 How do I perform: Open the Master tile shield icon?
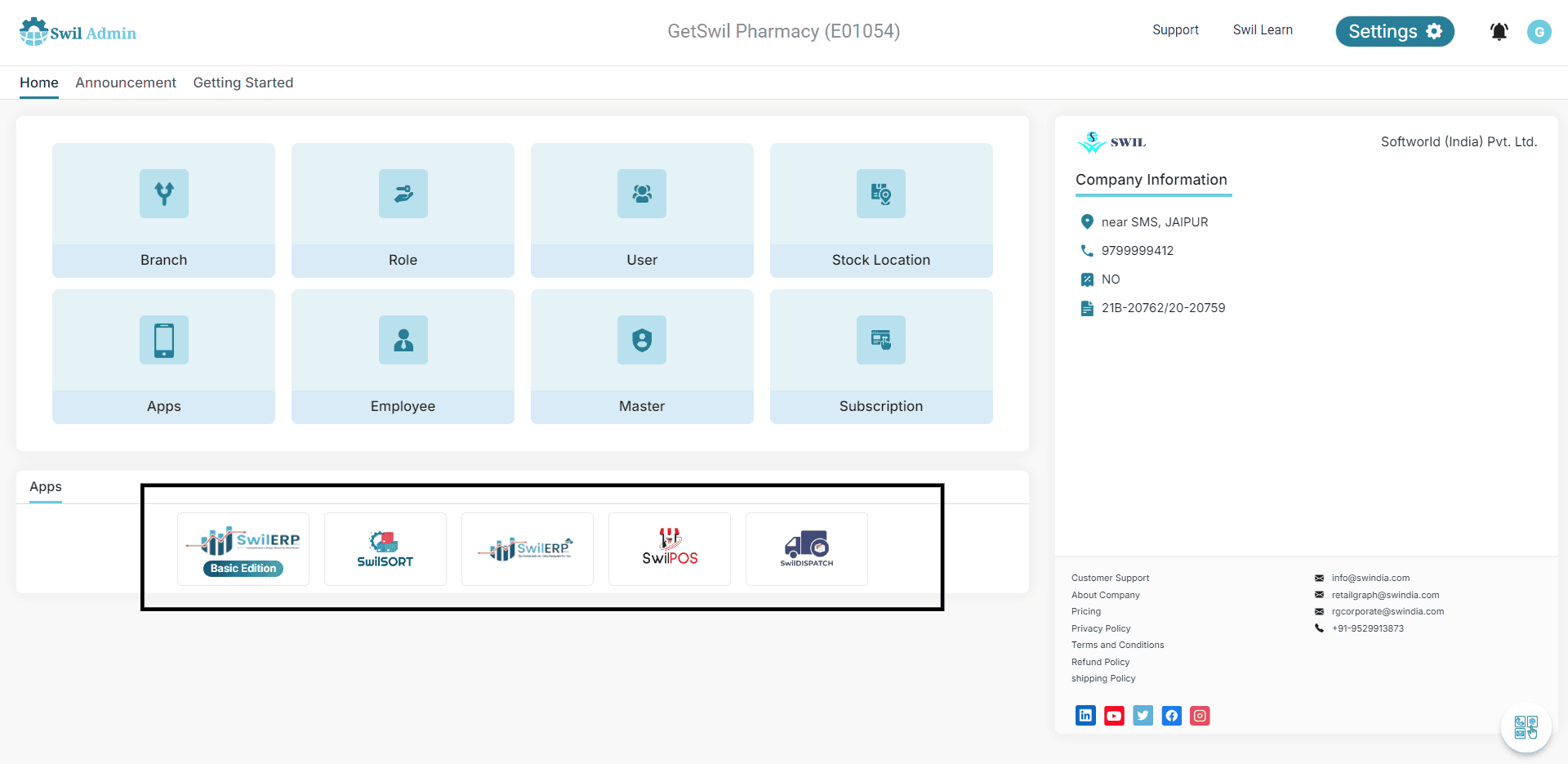click(642, 340)
